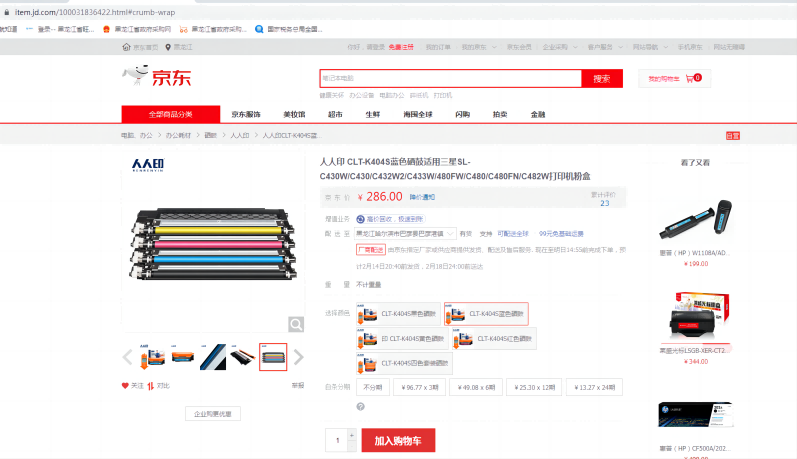Expand 客户服务 dropdown in top bar
The width and height of the screenshot is (797, 459).
[605, 47]
